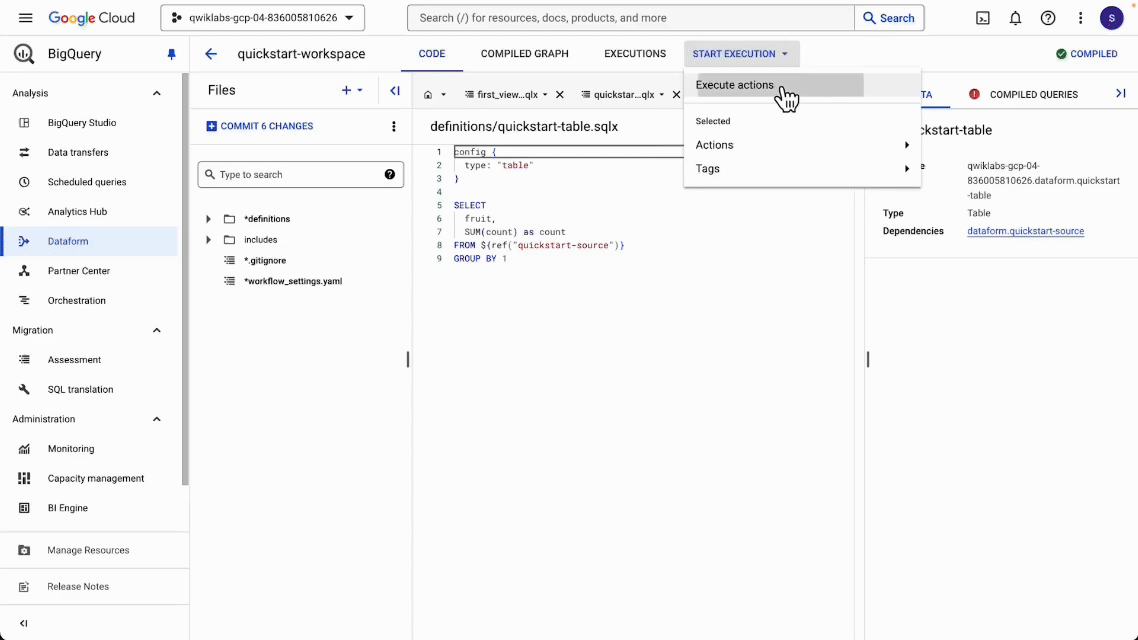This screenshot has height=640, width=1138.
Task: Open Manage Resources
Action: point(89,550)
